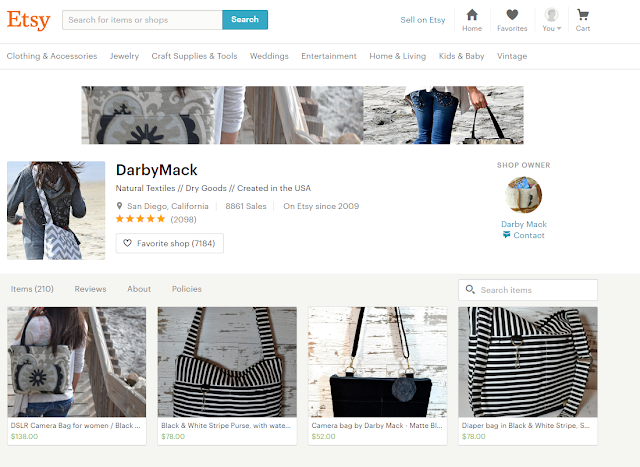This screenshot has width=640, height=467.
Task: Open the (2098) review count
Action: (183, 220)
